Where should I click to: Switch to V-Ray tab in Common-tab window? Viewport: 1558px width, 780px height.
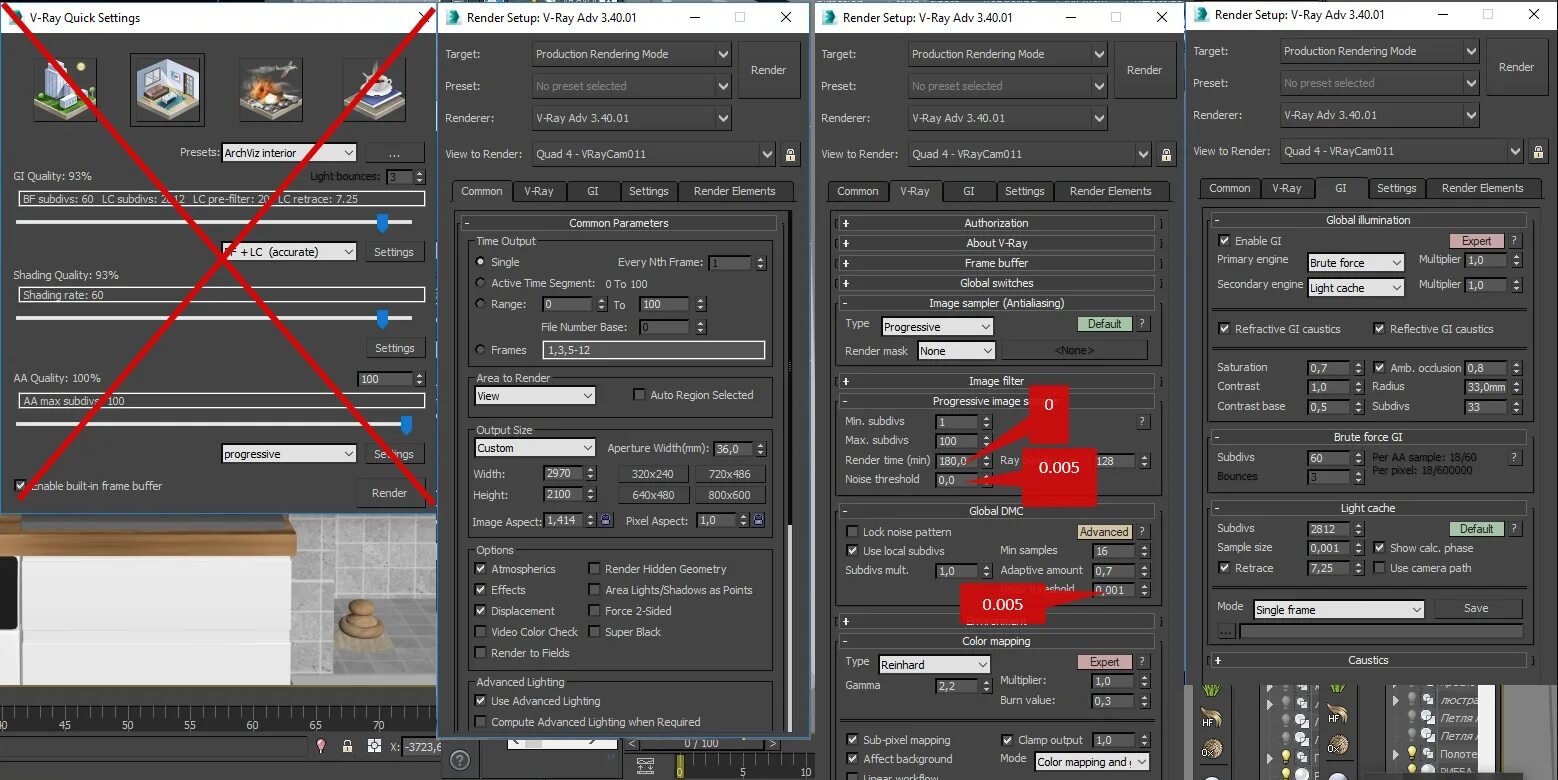pos(539,191)
